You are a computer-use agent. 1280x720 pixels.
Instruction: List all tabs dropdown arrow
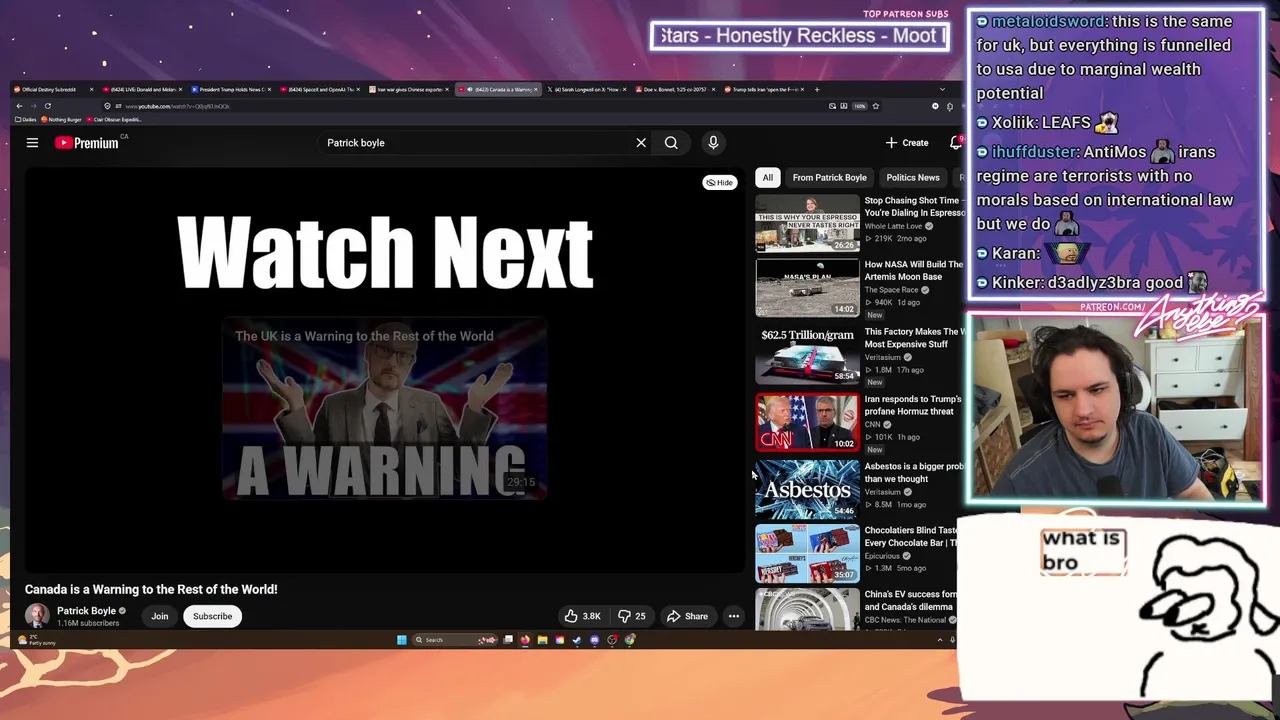[x=943, y=90]
